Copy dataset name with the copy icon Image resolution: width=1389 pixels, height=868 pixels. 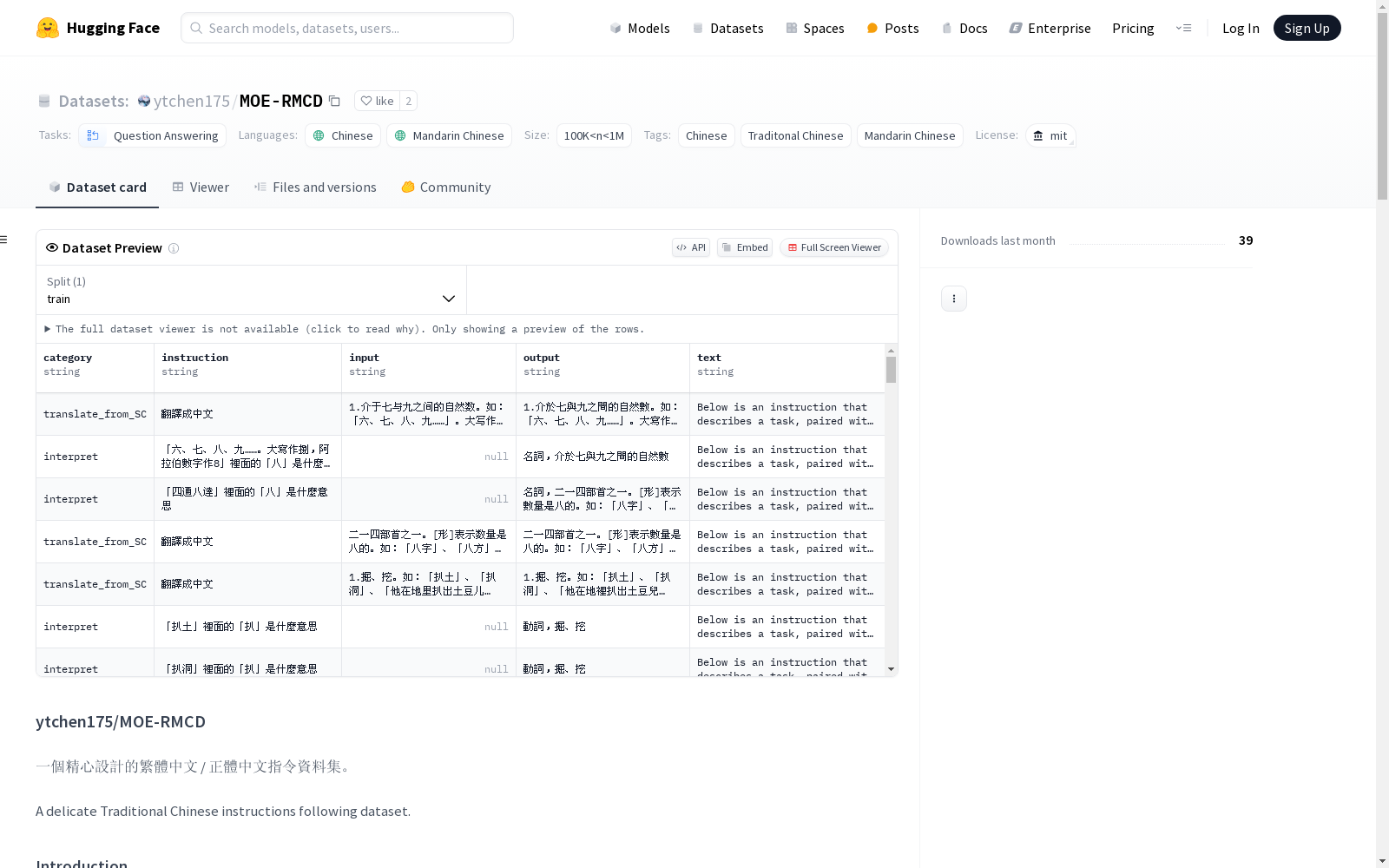click(x=334, y=101)
